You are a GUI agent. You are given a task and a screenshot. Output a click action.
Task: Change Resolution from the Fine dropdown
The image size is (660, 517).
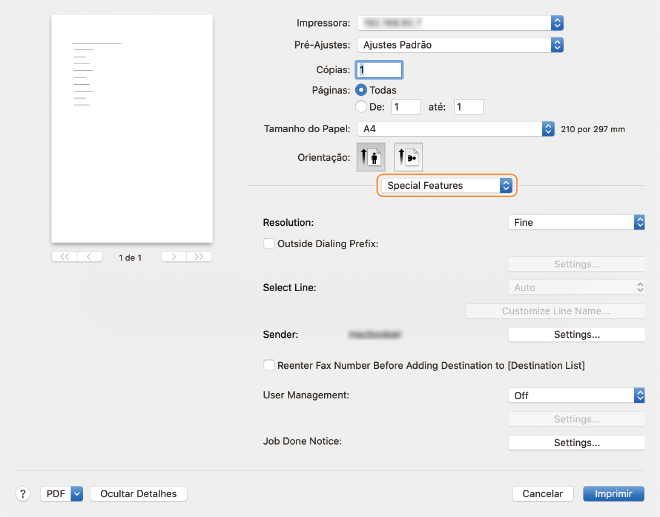tap(576, 223)
